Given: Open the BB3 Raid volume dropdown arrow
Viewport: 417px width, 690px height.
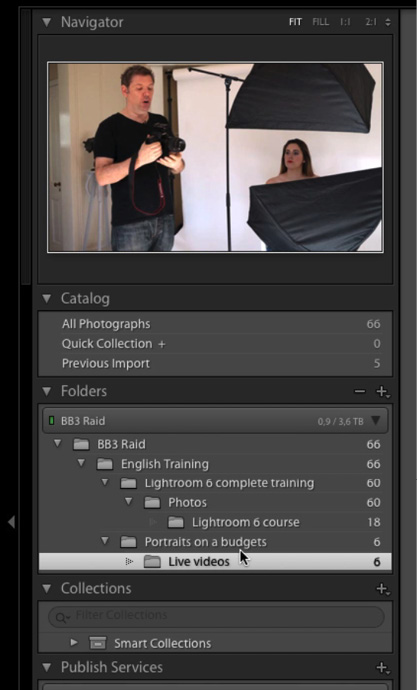Looking at the screenshot, I should [376, 421].
